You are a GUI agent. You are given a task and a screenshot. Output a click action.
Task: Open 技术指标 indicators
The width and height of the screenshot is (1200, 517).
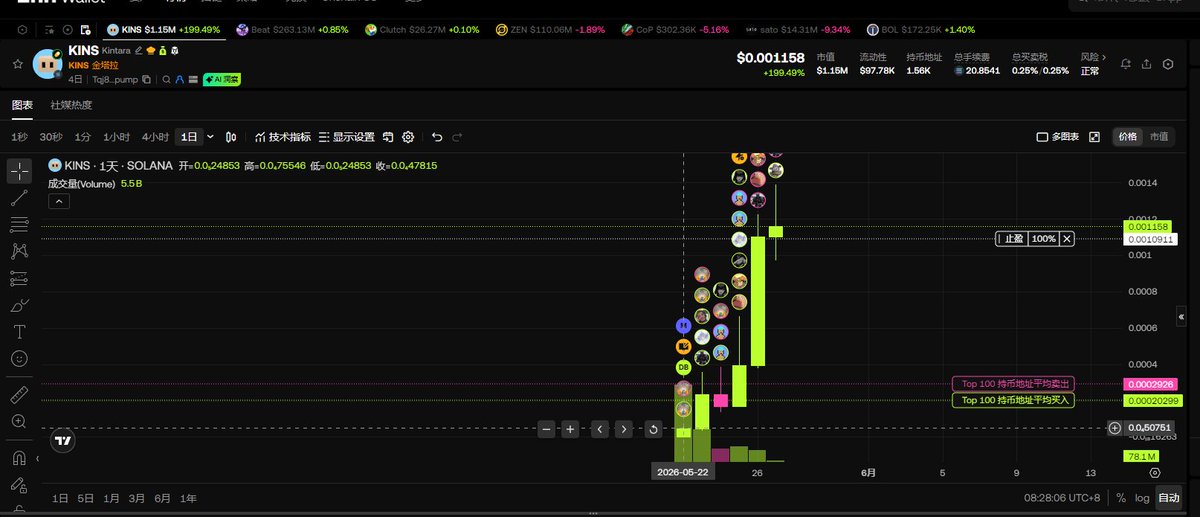pyautogui.click(x=283, y=137)
